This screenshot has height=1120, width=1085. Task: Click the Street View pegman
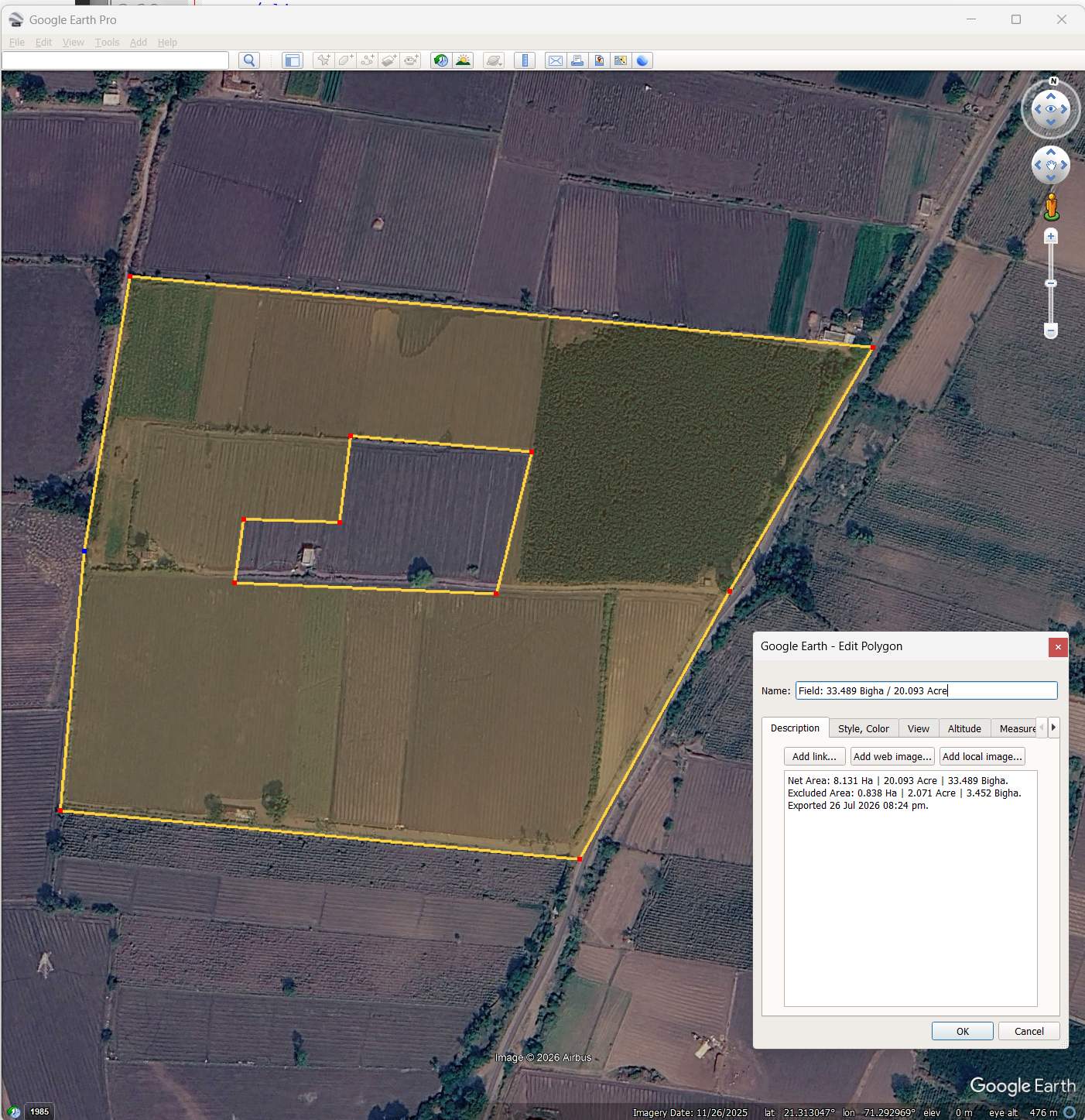(1051, 207)
